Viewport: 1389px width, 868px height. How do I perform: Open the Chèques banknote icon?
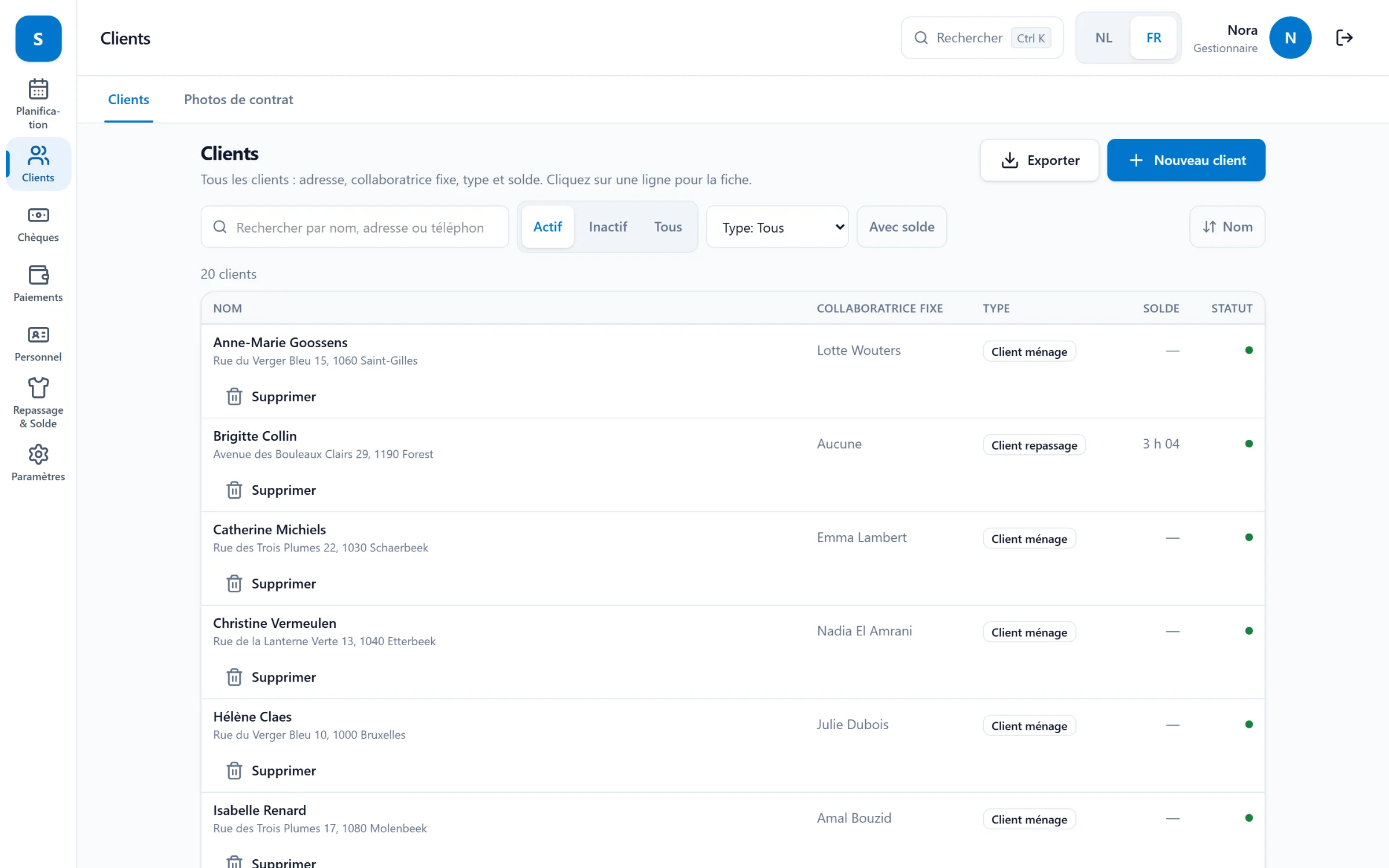pyautogui.click(x=38, y=215)
